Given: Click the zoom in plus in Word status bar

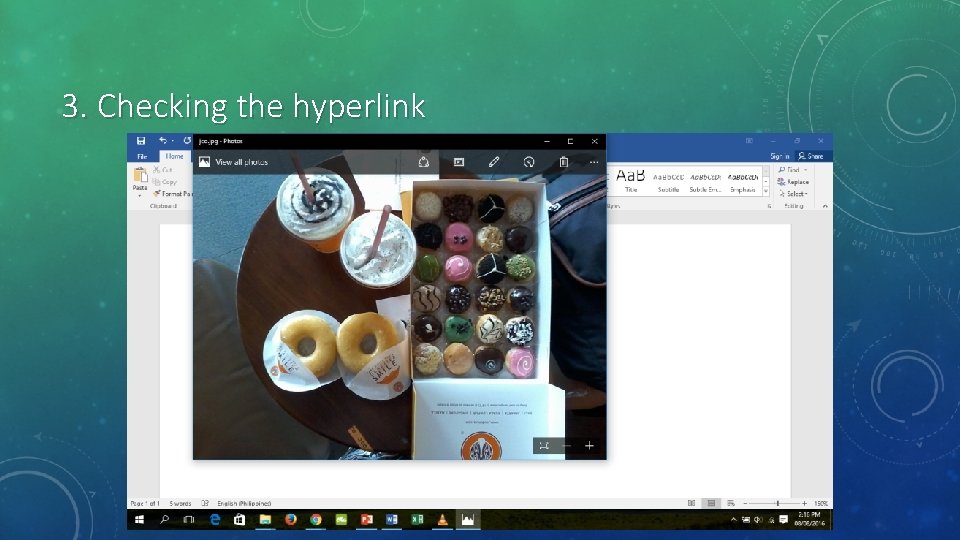Looking at the screenshot, I should pyautogui.click(x=804, y=503).
